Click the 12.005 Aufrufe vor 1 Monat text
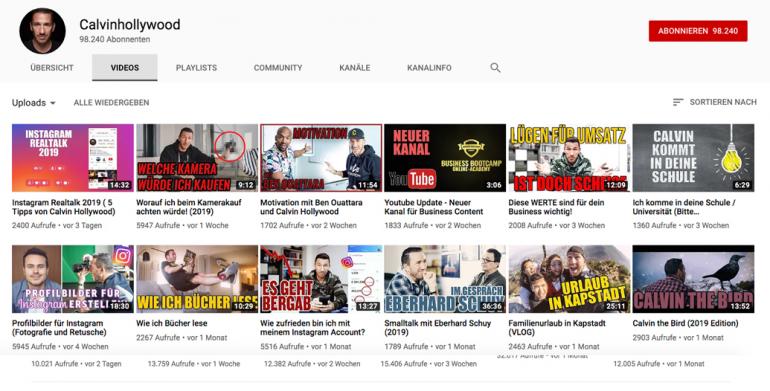Viewport: 770px width, 391px height. [x=659, y=364]
